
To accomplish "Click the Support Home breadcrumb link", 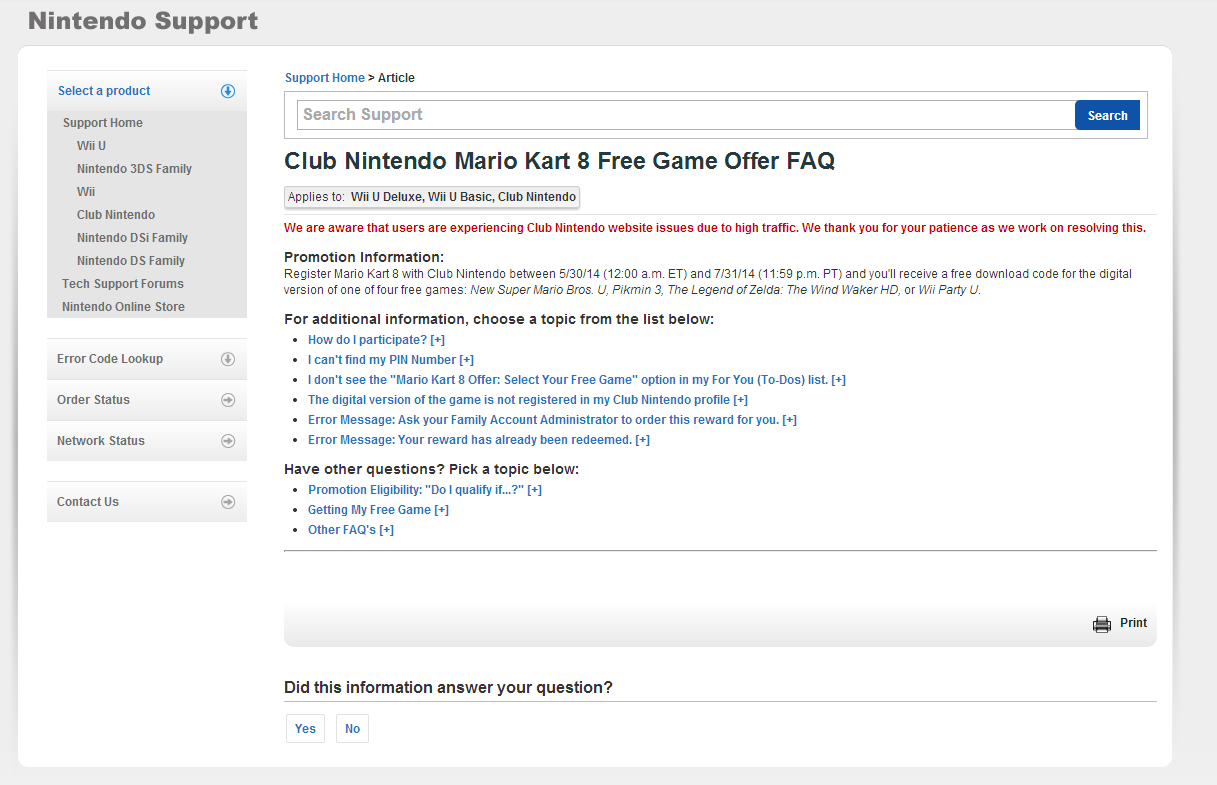I will pyautogui.click(x=325, y=78).
